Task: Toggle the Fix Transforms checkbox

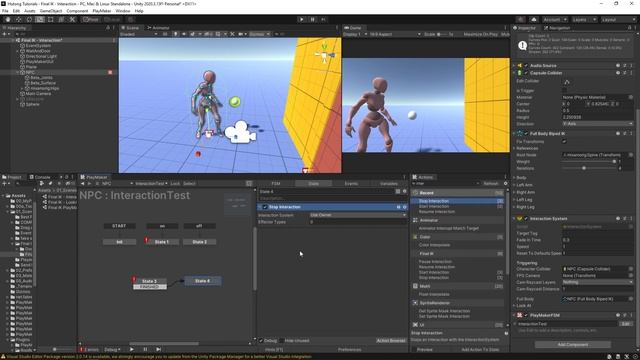Action: coord(564,141)
